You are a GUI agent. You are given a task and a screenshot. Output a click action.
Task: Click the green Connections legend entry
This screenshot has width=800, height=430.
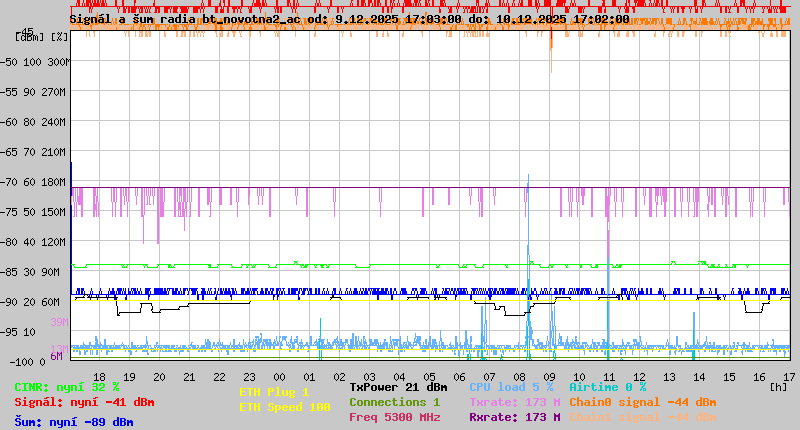(394, 402)
